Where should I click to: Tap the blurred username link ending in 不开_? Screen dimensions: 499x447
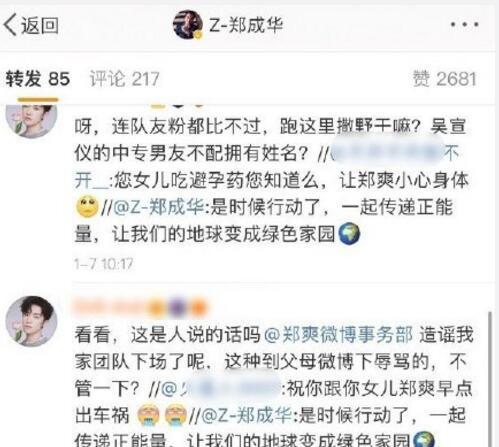tap(395, 153)
